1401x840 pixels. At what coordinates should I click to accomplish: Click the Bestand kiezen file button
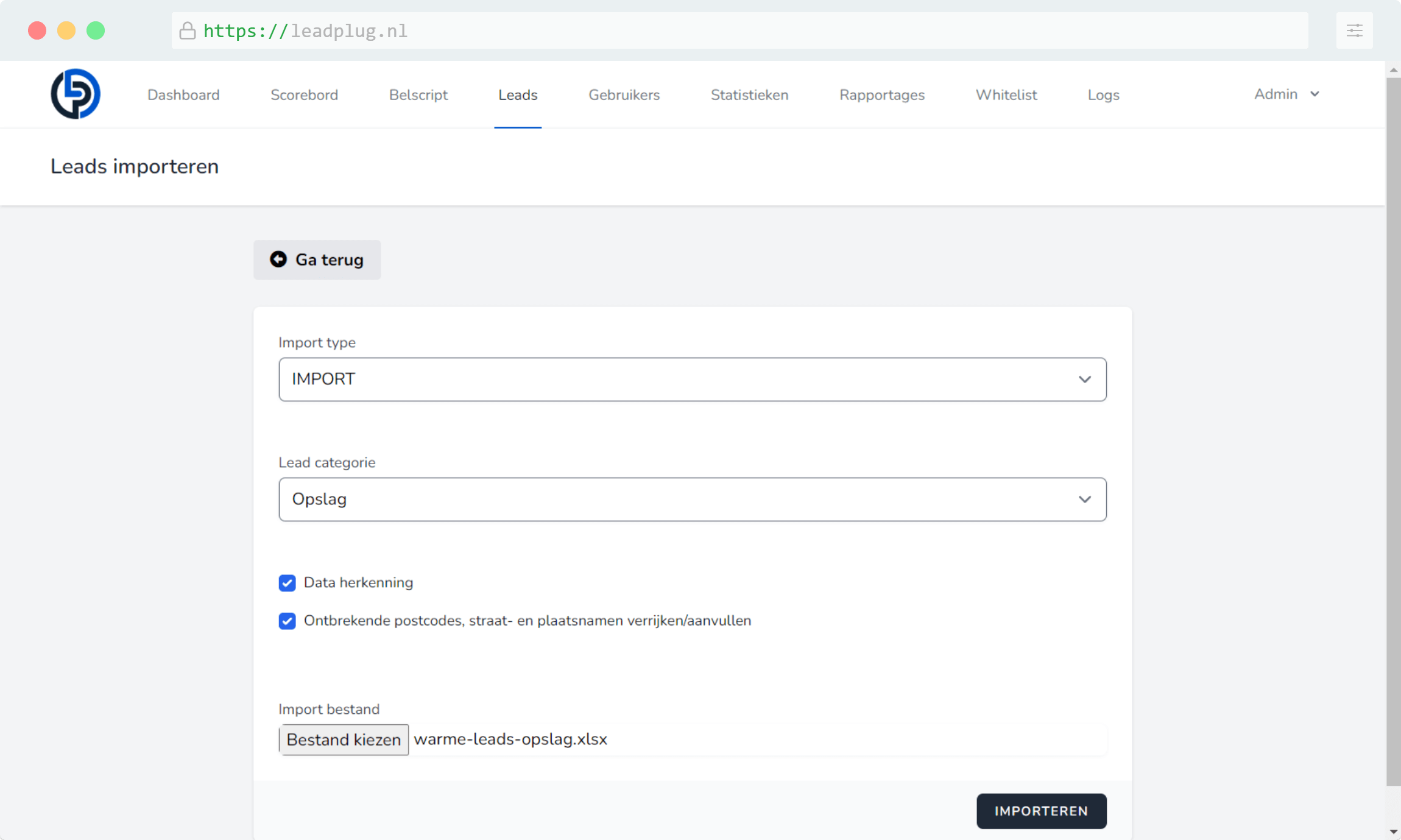pos(344,739)
